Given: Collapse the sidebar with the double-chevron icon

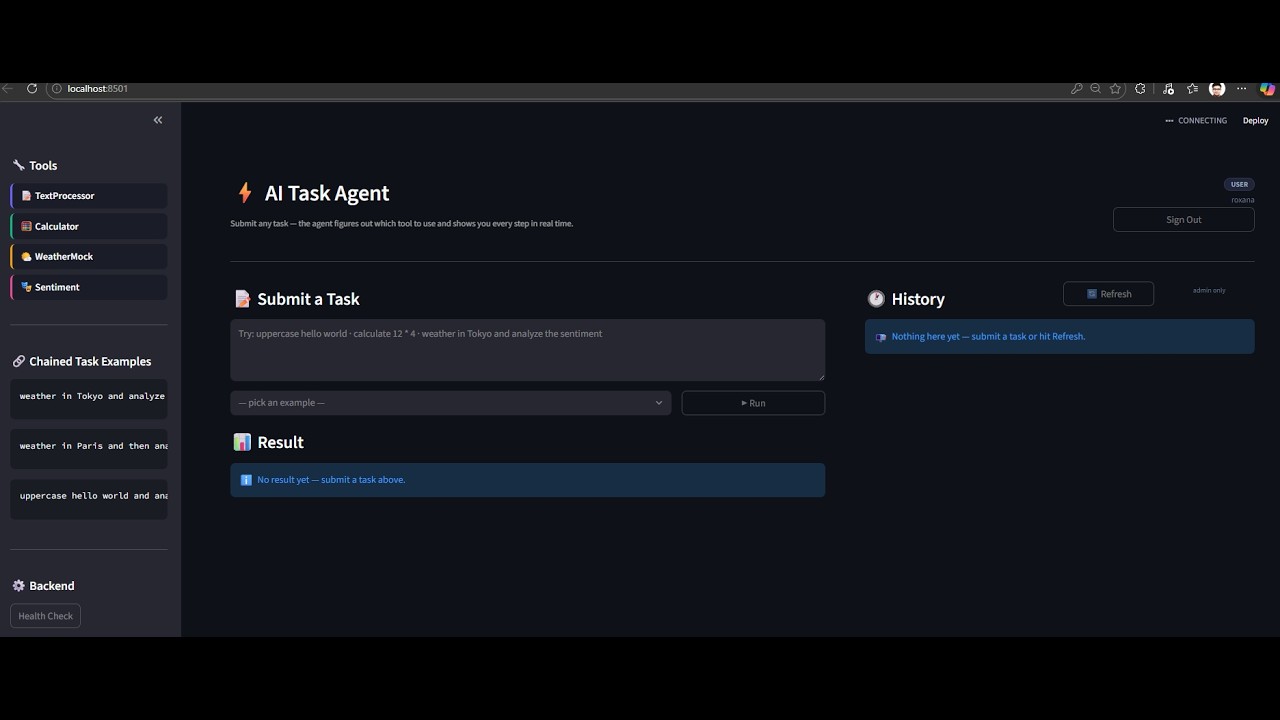Looking at the screenshot, I should [158, 120].
